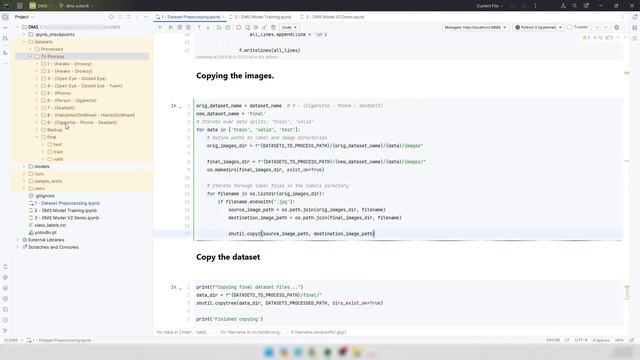The height and width of the screenshot is (360, 640).
Task: Click the expand all icon in Project panel
Action: 120,17
